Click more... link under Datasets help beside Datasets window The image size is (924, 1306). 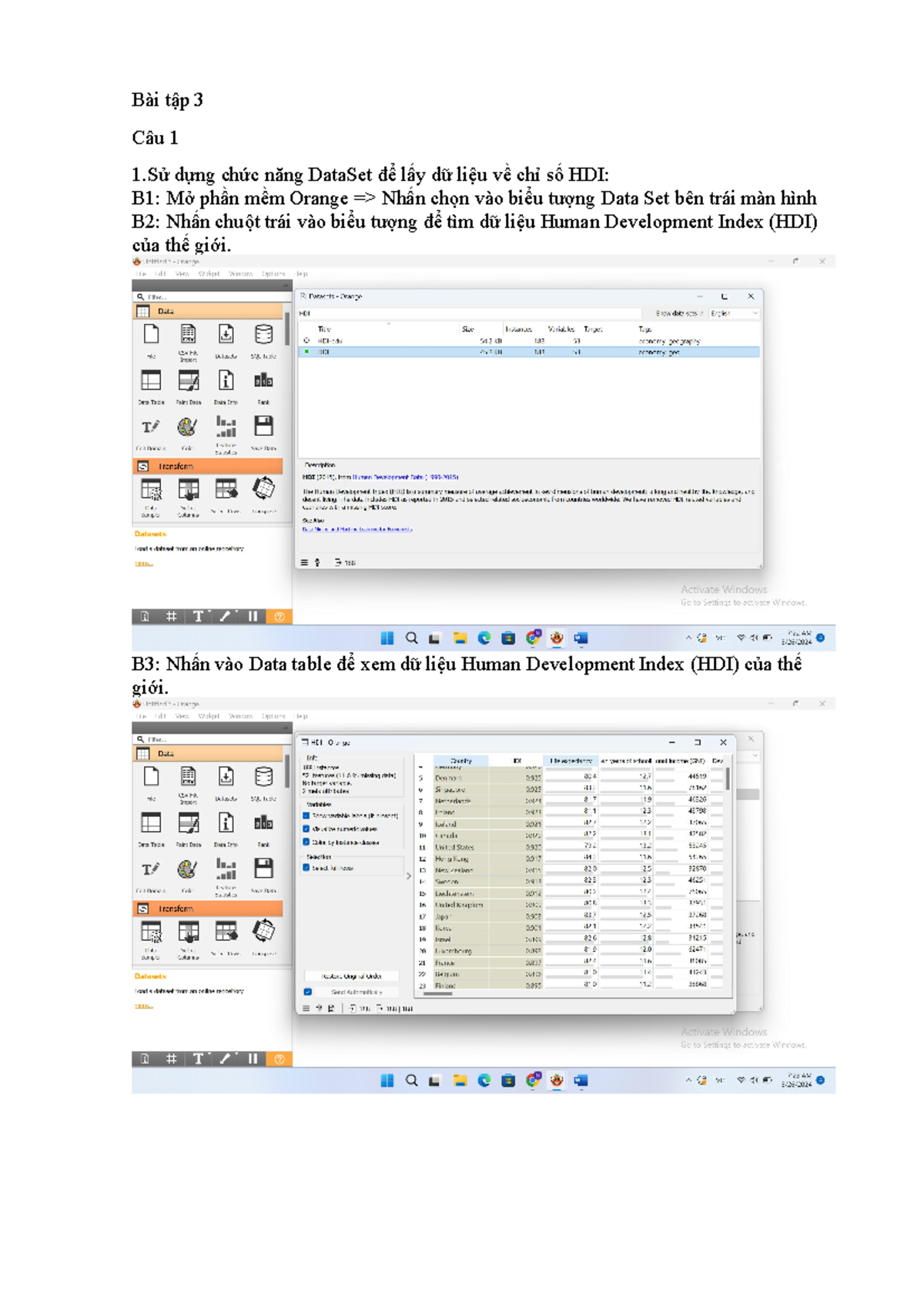(143, 564)
